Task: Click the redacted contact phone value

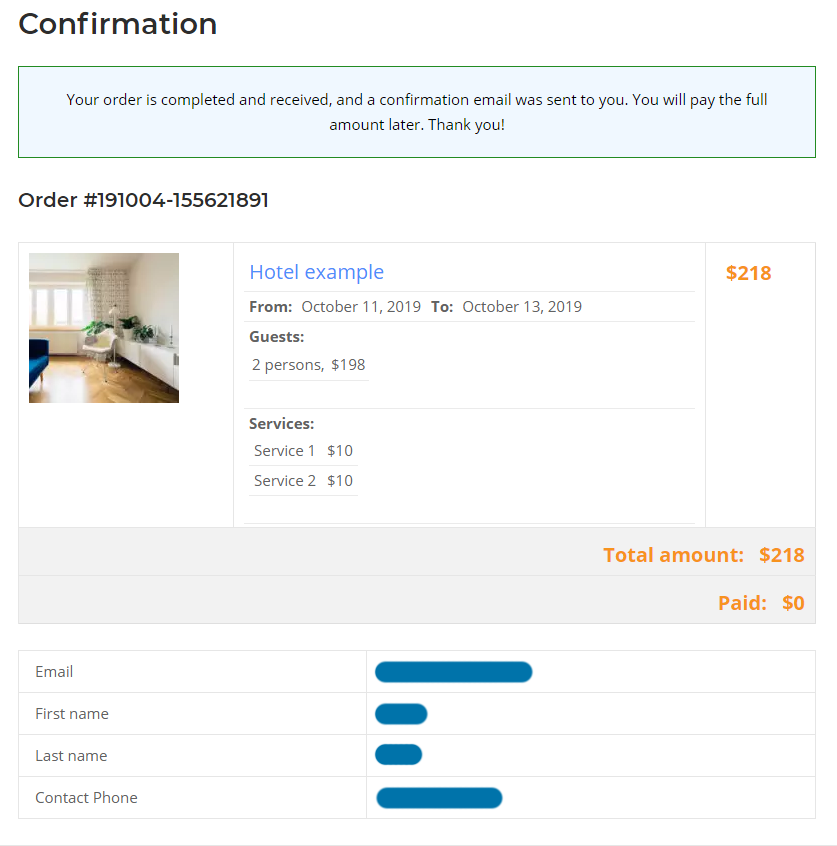Action: pyautogui.click(x=439, y=798)
